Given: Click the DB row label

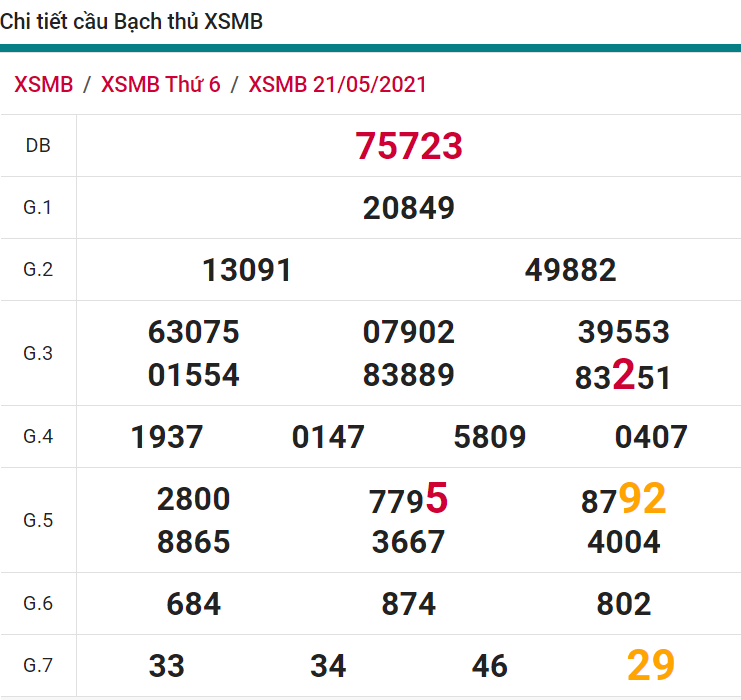Looking at the screenshot, I should coord(38,146).
